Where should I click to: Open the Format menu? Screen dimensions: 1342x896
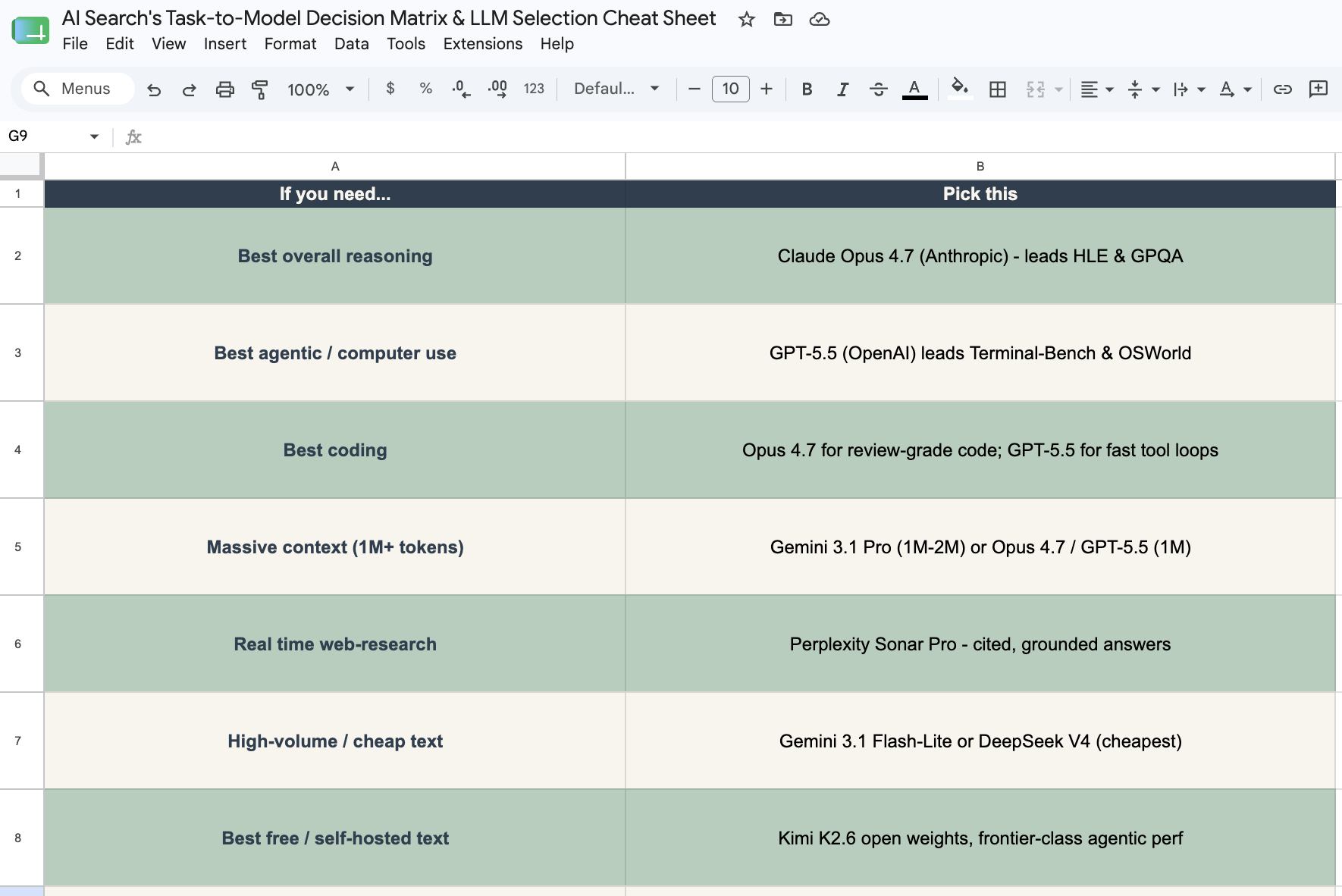(290, 44)
